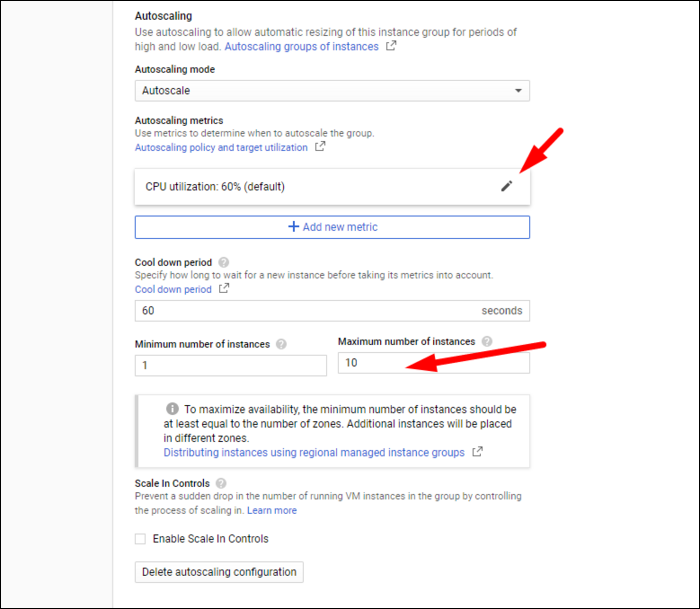700x609 pixels.
Task: Click the Learn more link
Action: (x=272, y=510)
